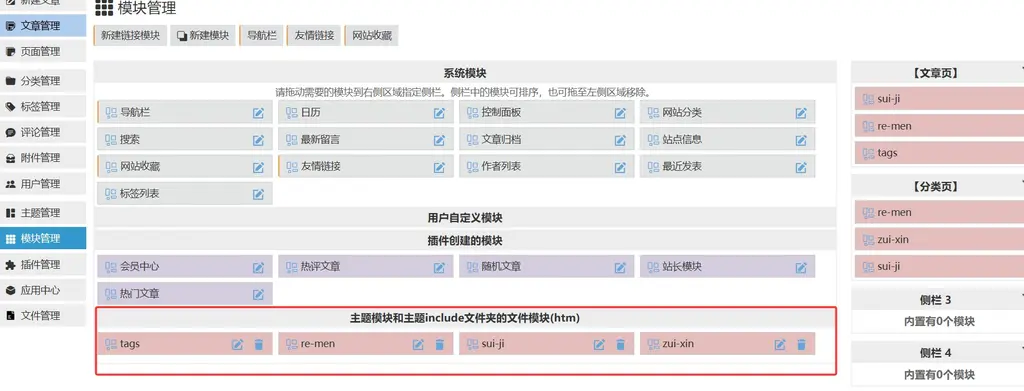
Task: Edit the 日历 module
Action: point(440,113)
